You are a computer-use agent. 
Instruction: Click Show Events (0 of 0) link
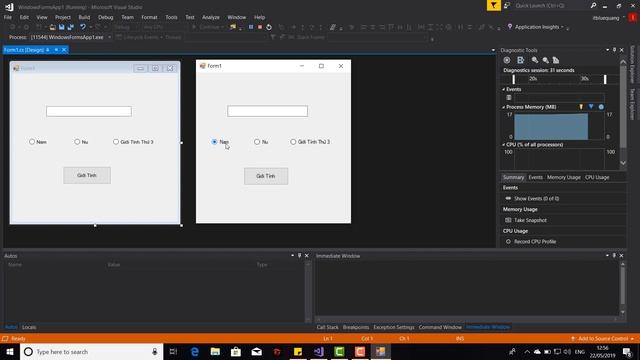tap(536, 198)
